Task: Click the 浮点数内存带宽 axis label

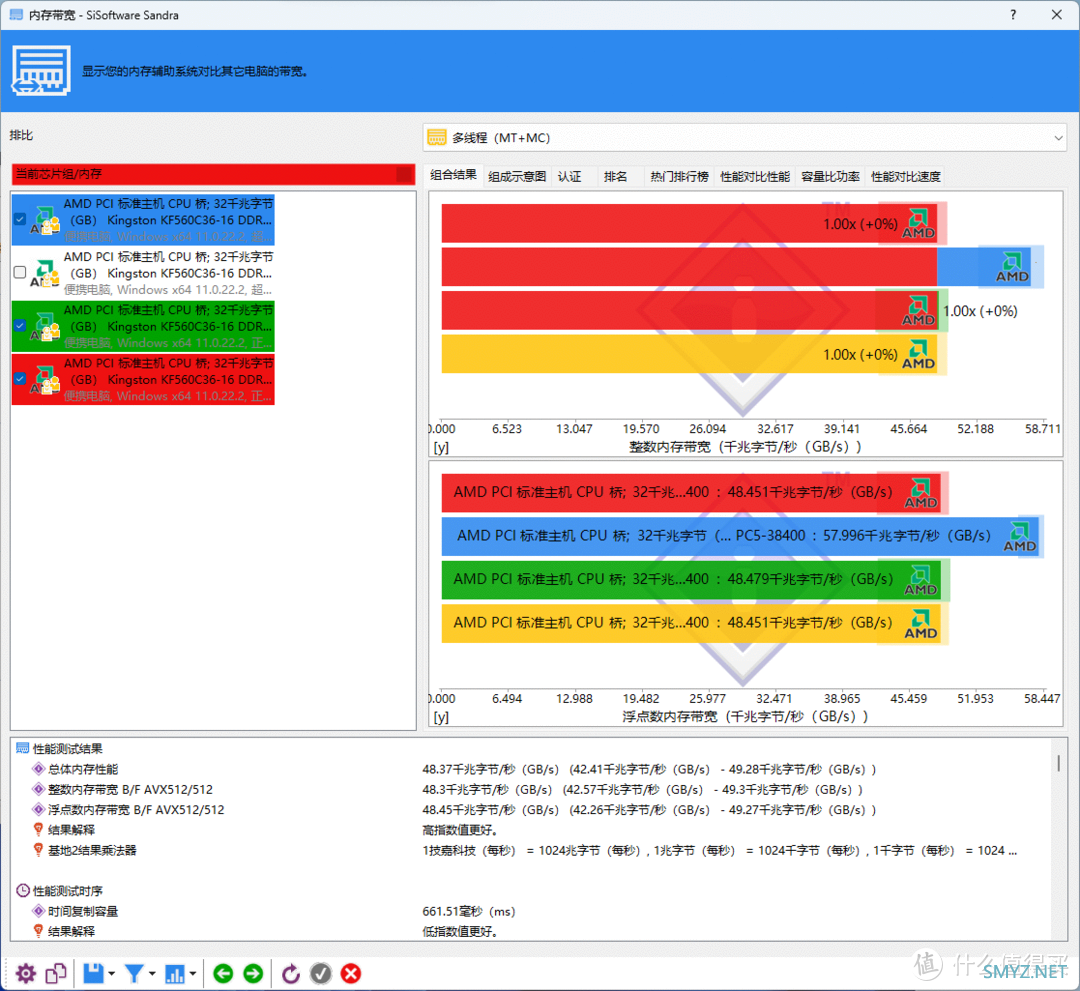Action: pyautogui.click(x=745, y=716)
